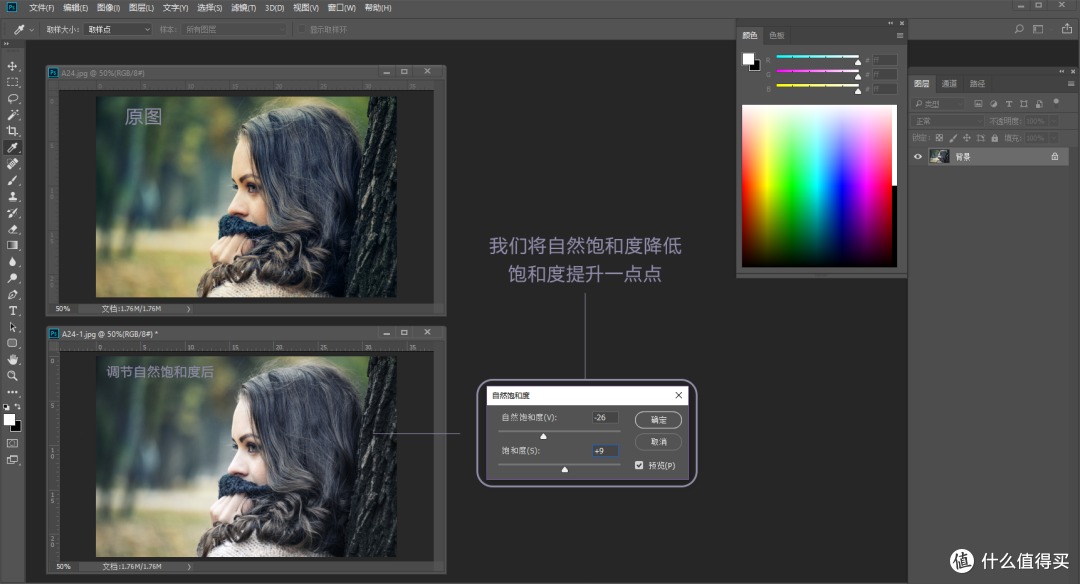Toggle transparency lock in the Layers panel
The height and width of the screenshot is (584, 1080).
938,138
